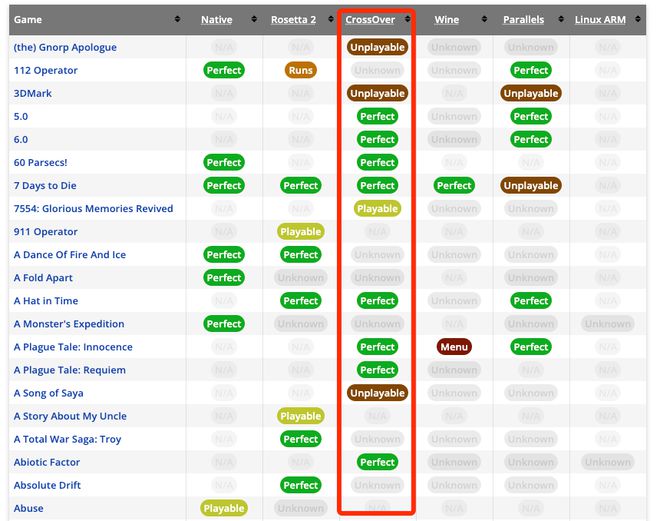Click Perfect Native badge for 60 Parsecs!
This screenshot has width=660, height=521.
point(224,162)
